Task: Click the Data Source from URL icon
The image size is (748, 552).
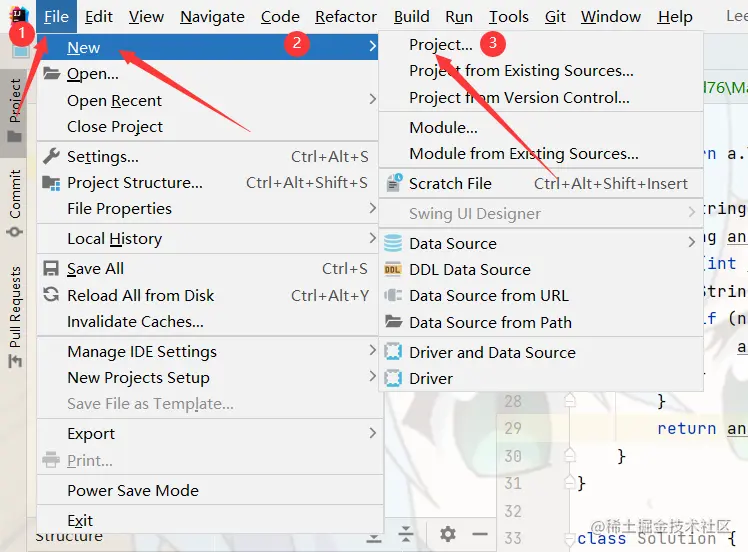Action: pos(393,295)
